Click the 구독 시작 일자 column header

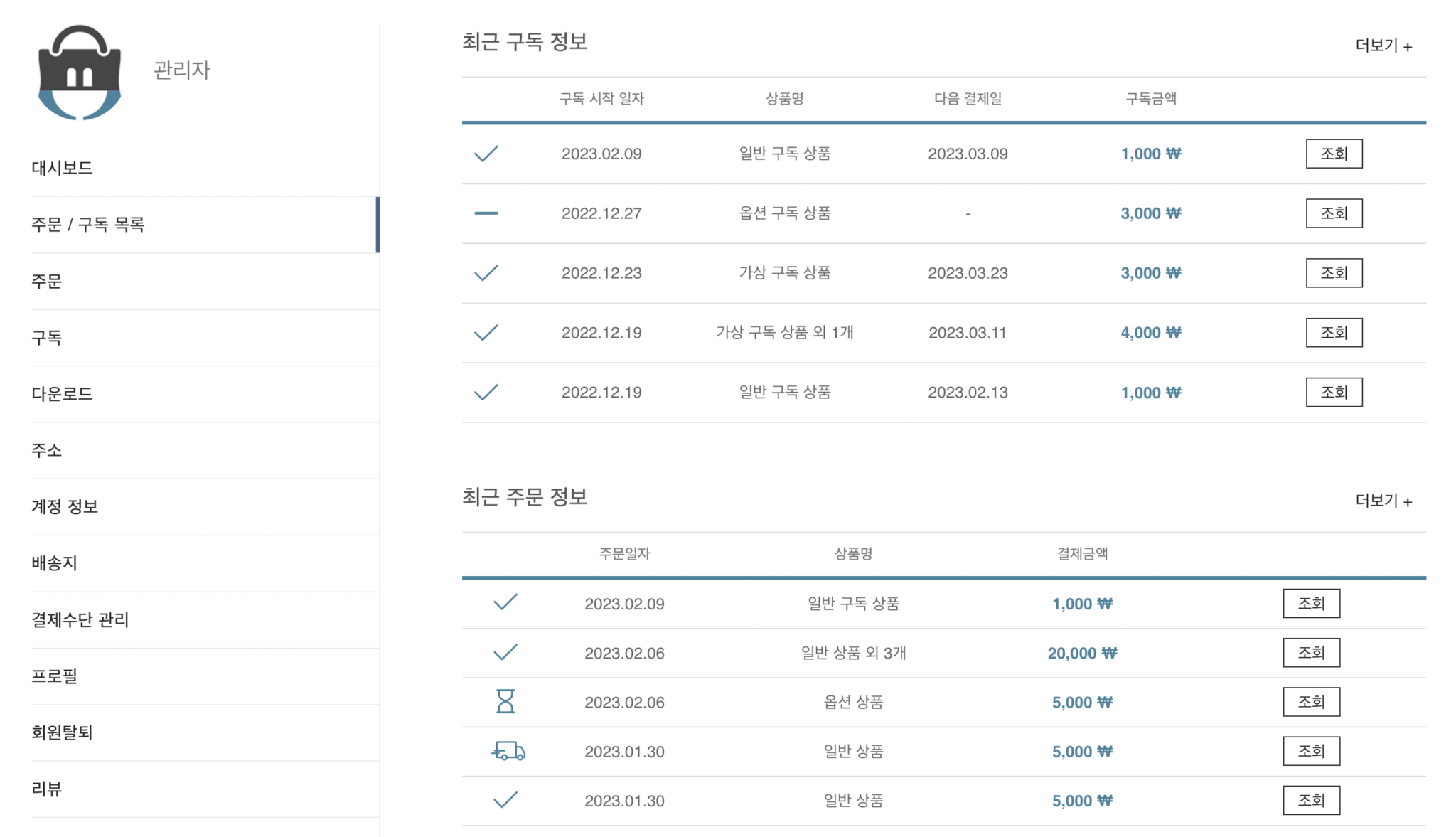click(601, 99)
